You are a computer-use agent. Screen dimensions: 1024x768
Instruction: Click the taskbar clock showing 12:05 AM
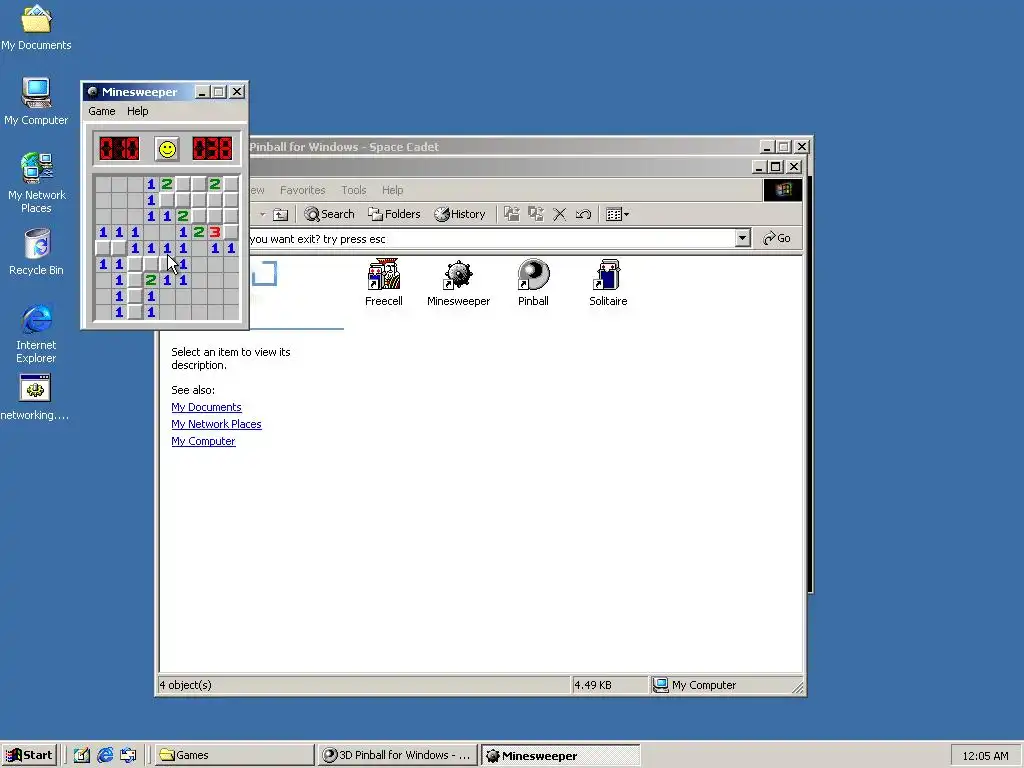[985, 756]
